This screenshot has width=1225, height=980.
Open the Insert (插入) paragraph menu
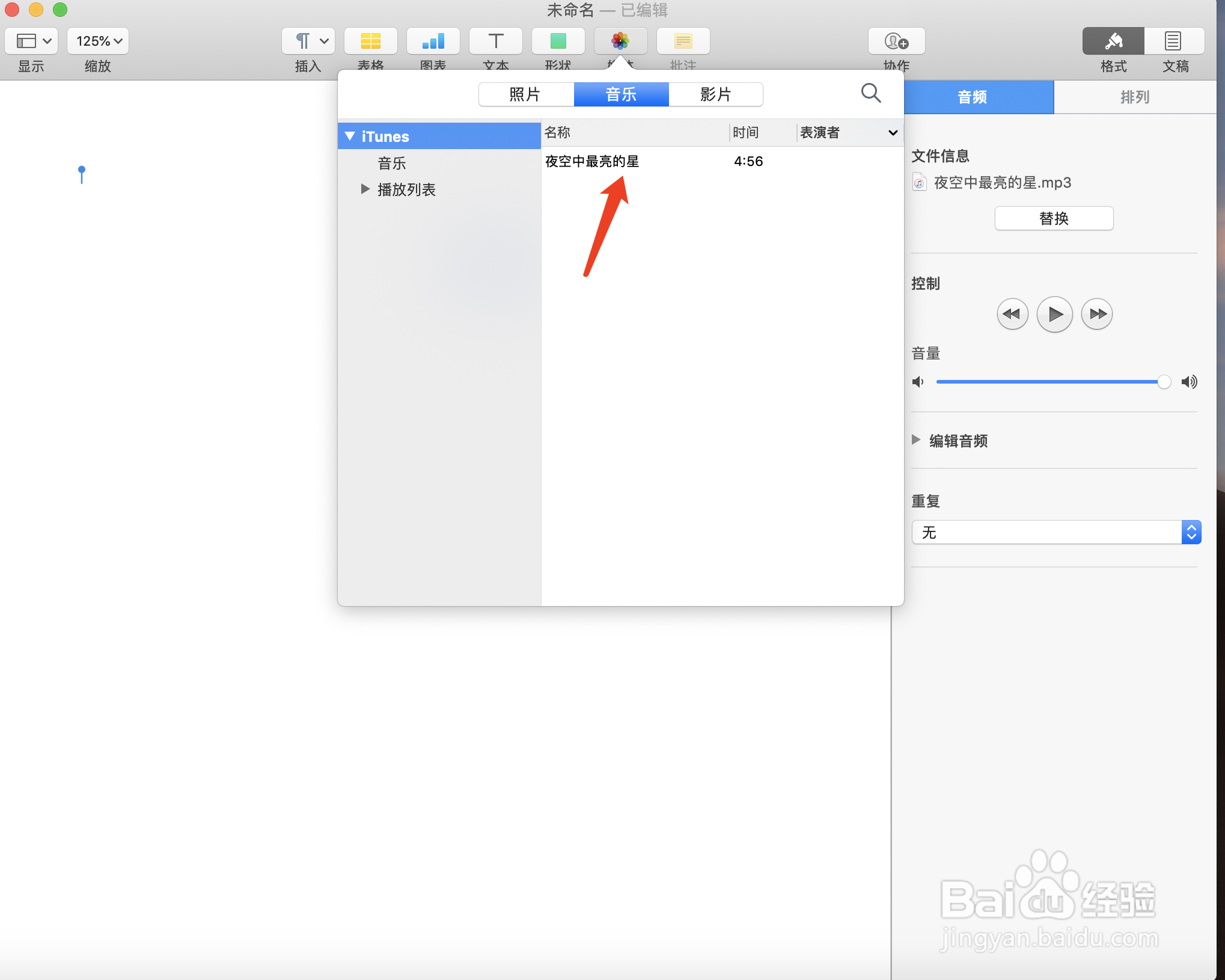pyautogui.click(x=308, y=41)
